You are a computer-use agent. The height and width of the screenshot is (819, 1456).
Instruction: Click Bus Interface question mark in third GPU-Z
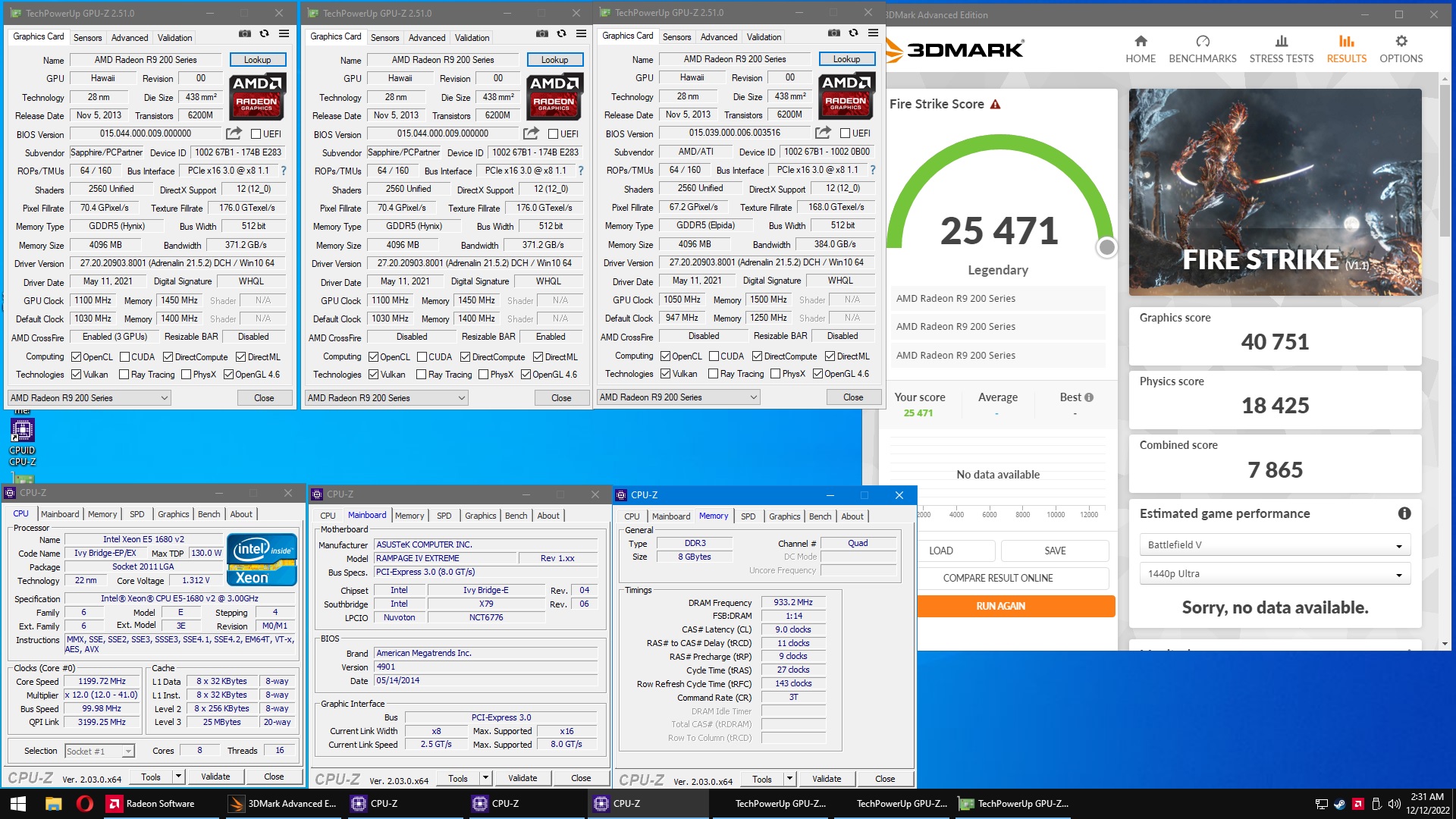click(x=872, y=170)
